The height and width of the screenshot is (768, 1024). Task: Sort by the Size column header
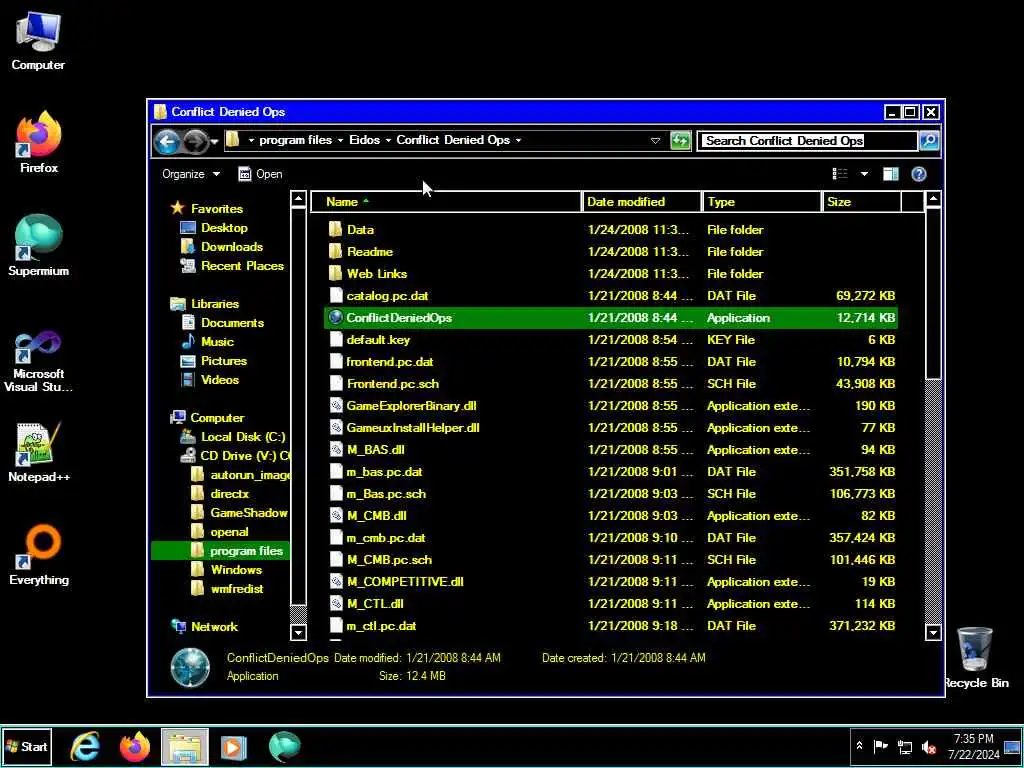861,202
